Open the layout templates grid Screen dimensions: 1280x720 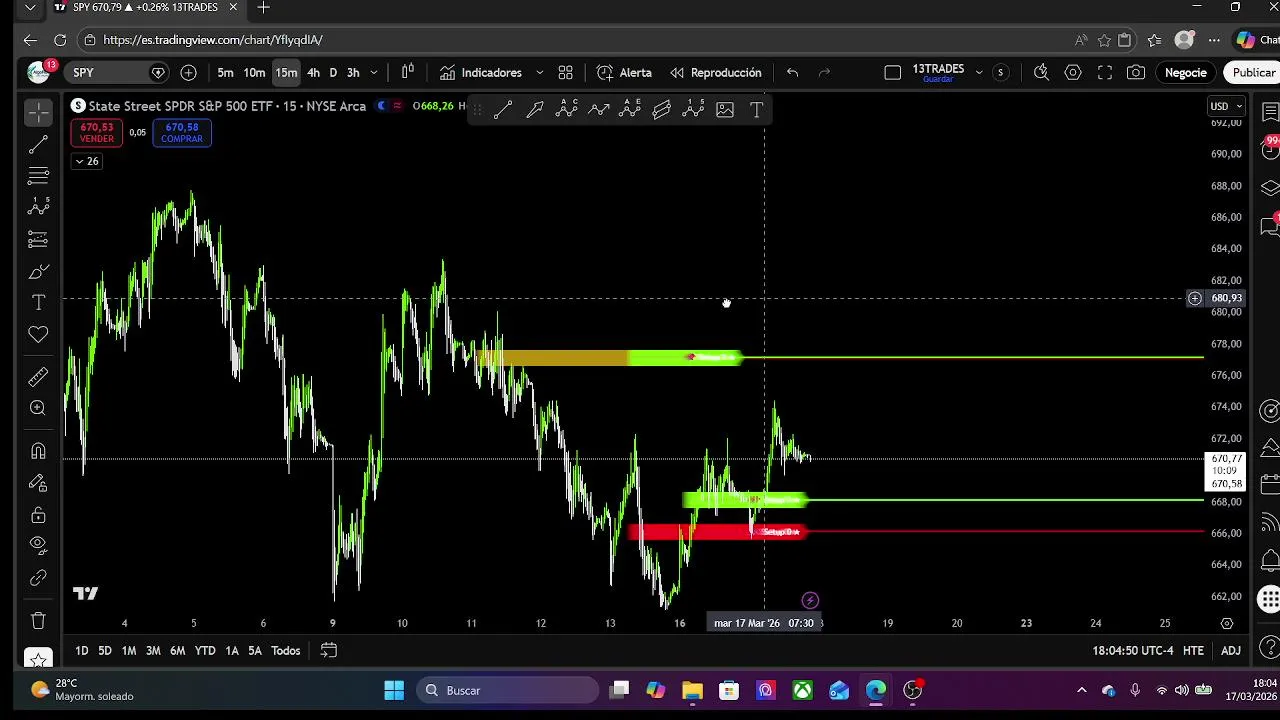565,72
